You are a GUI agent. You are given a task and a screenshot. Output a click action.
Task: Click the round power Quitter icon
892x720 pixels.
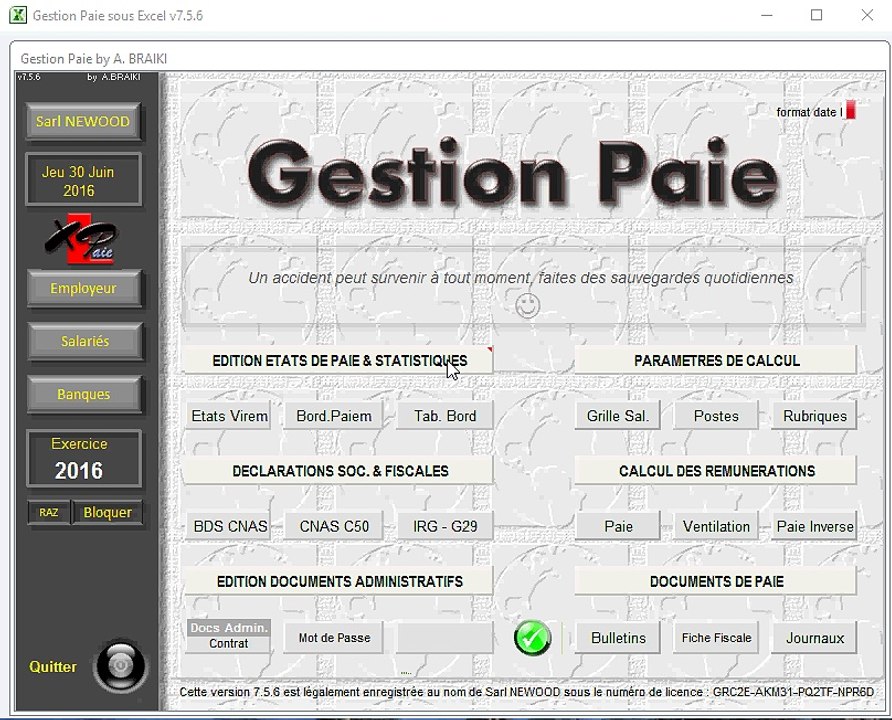[x=120, y=666]
